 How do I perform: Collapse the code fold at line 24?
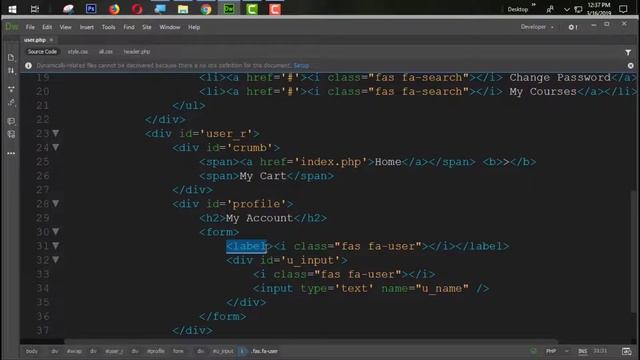56,147
